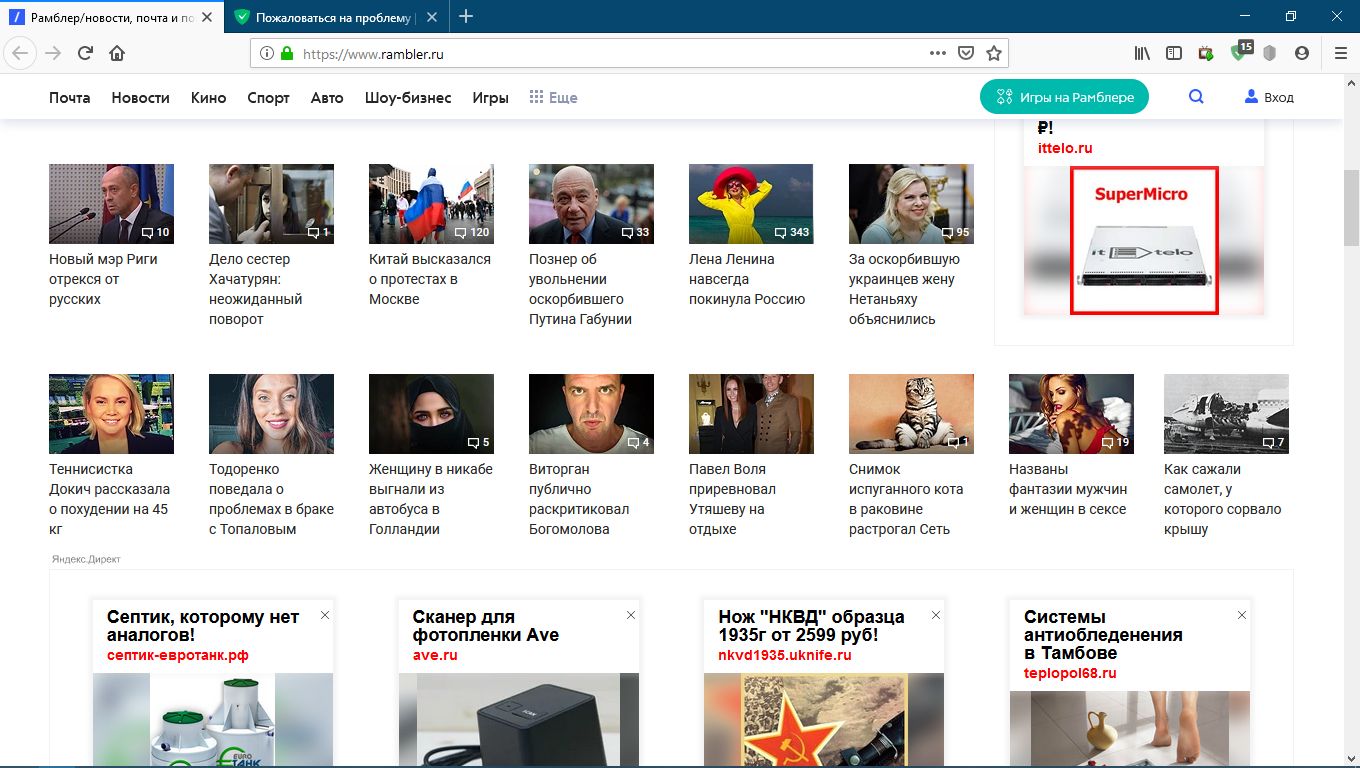Open nkvd1935.uknife.ru link

point(785,656)
